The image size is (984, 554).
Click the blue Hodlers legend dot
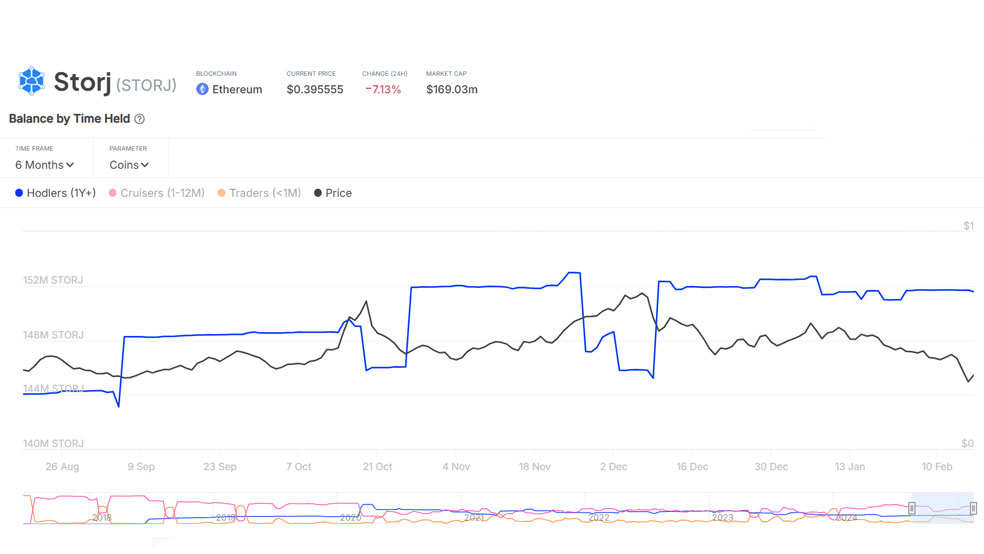[19, 193]
